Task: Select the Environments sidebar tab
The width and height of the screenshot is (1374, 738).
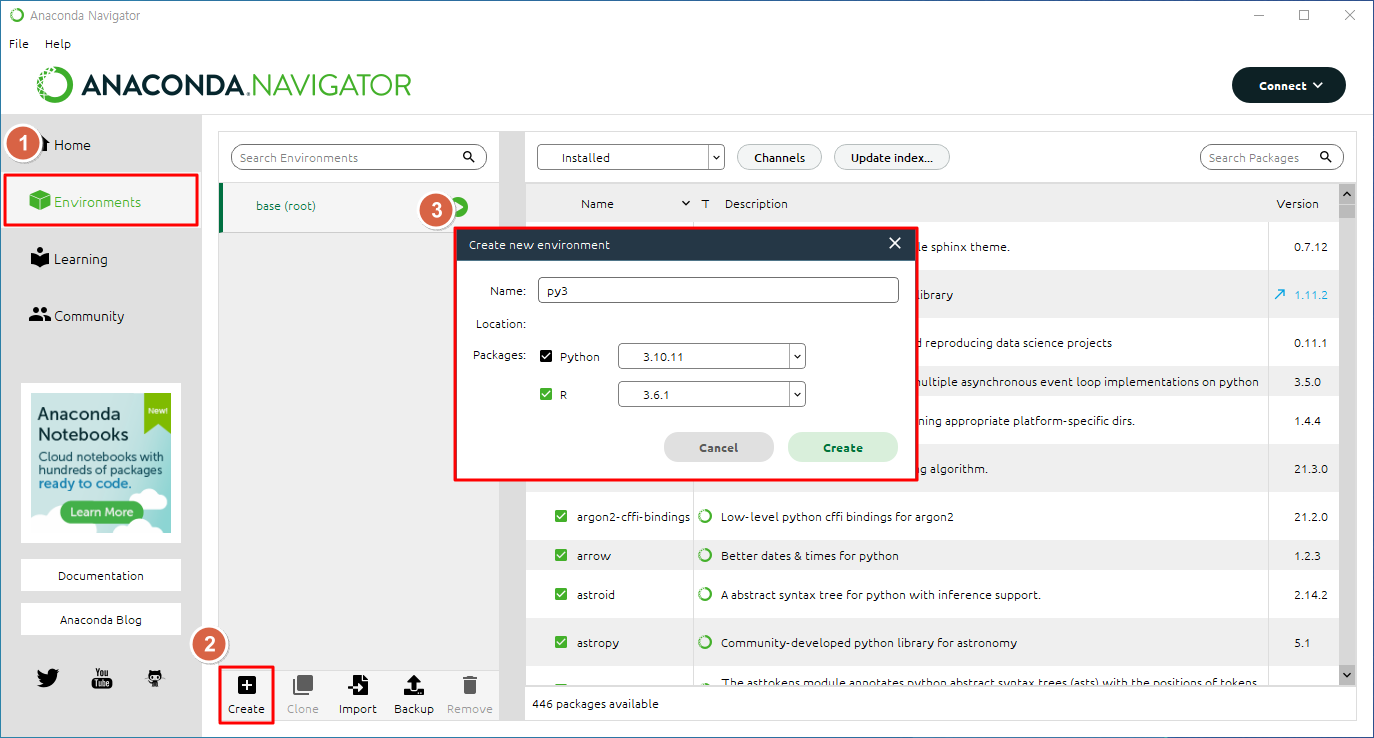Action: pos(101,201)
